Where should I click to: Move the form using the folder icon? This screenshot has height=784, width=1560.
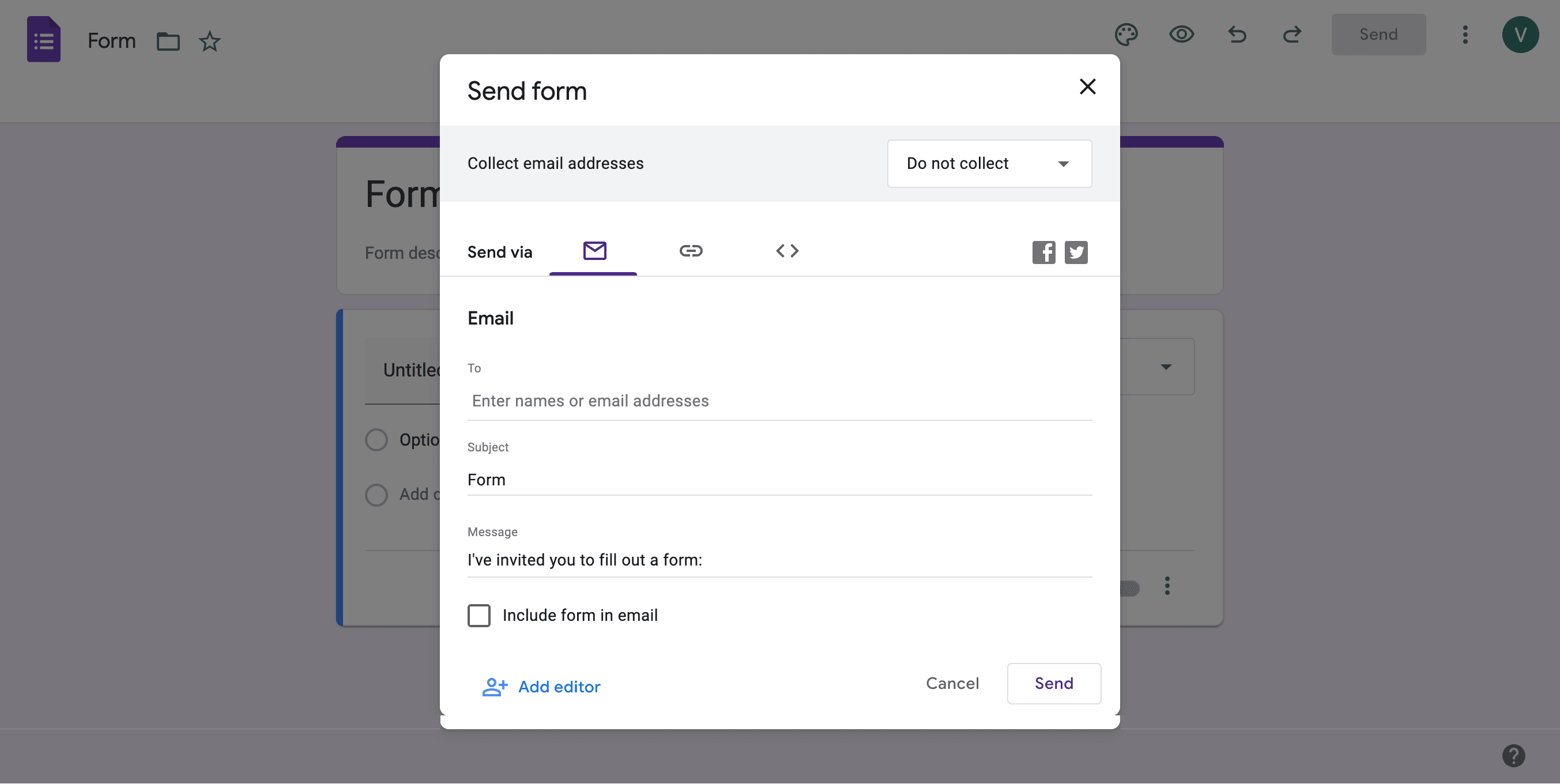[x=168, y=41]
